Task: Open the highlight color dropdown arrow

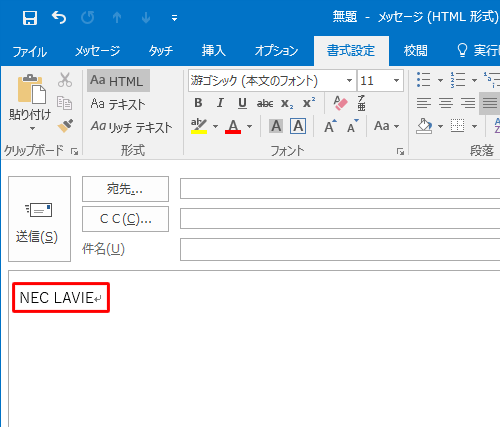Action: click(215, 127)
